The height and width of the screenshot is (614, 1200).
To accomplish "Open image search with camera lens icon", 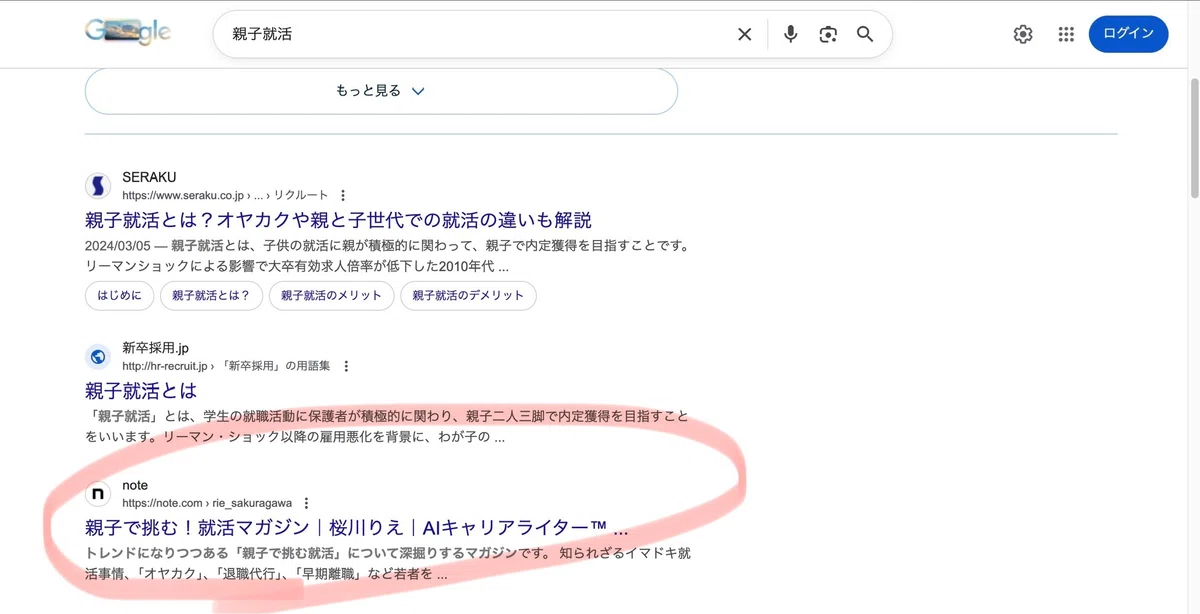I will click(x=828, y=34).
